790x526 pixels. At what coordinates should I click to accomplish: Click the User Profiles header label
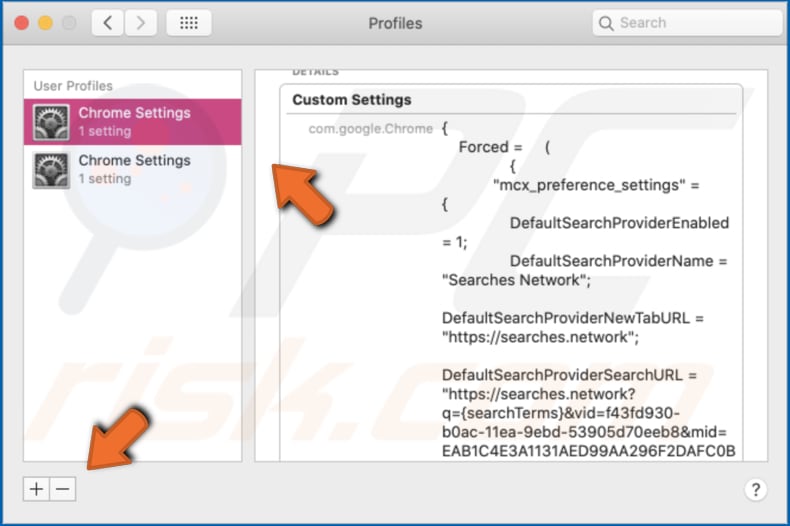(x=73, y=86)
